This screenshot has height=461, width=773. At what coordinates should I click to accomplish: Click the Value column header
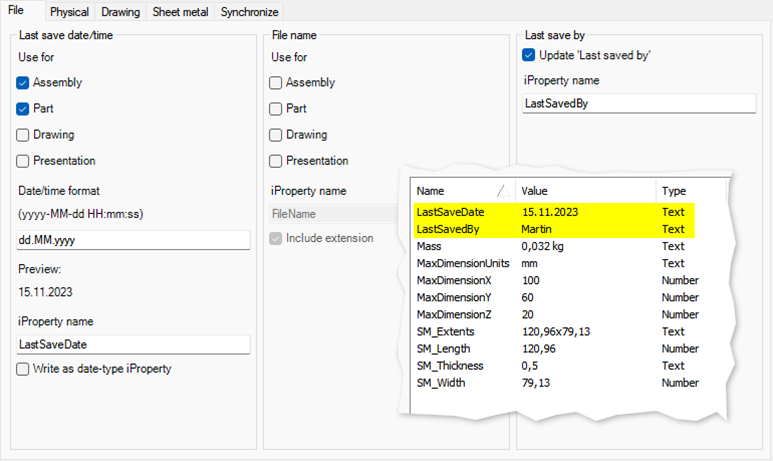click(x=585, y=191)
